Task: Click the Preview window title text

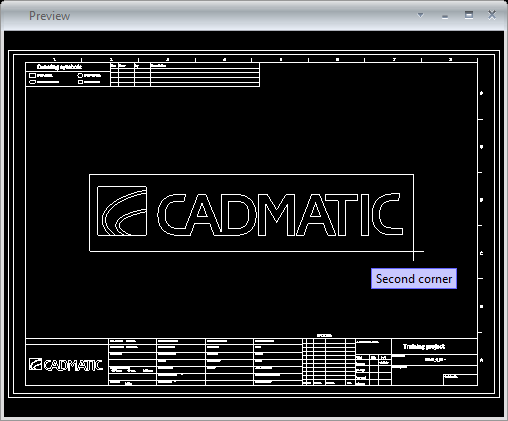Action: click(x=49, y=16)
